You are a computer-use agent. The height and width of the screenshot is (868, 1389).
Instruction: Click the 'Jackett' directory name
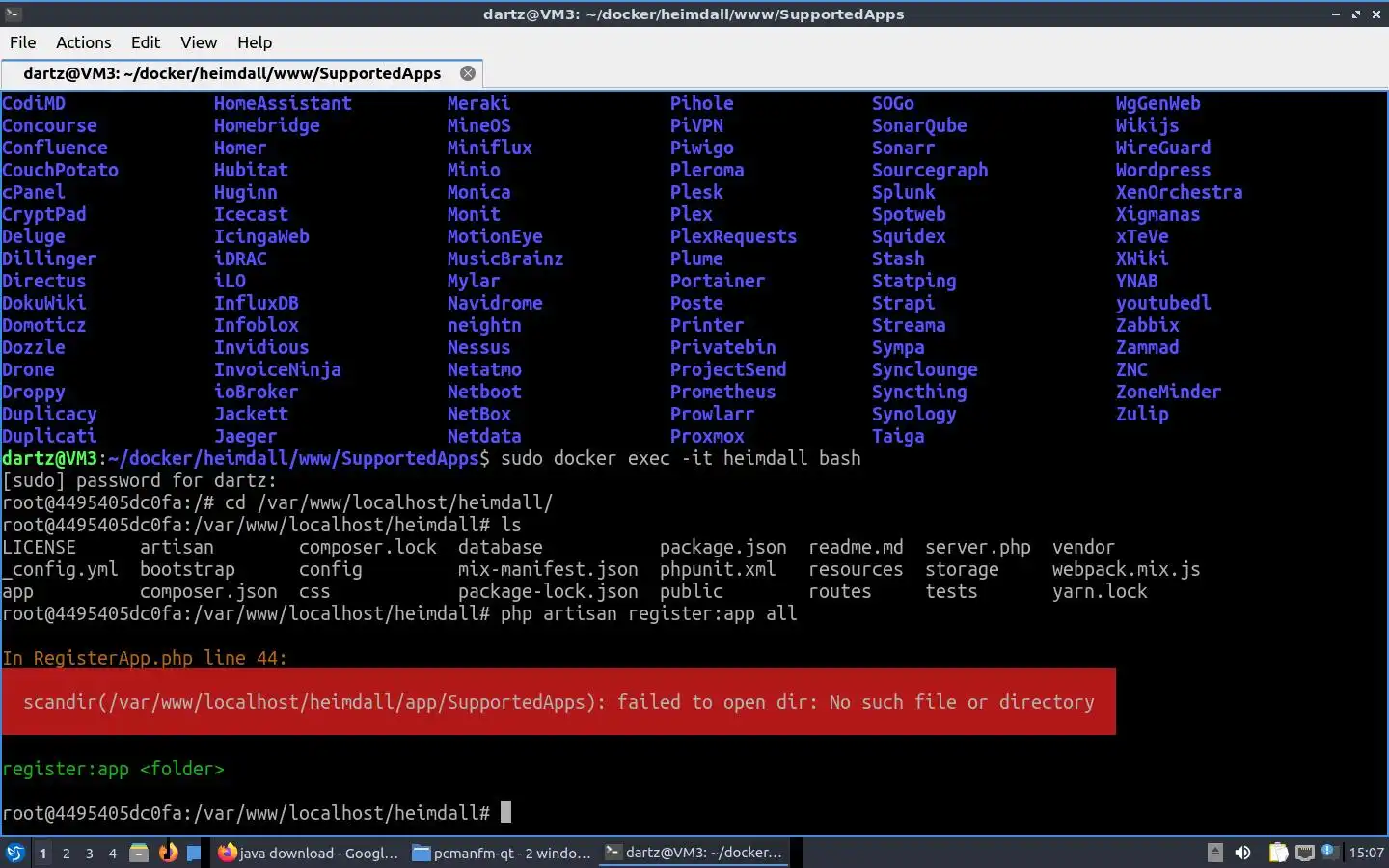point(251,414)
